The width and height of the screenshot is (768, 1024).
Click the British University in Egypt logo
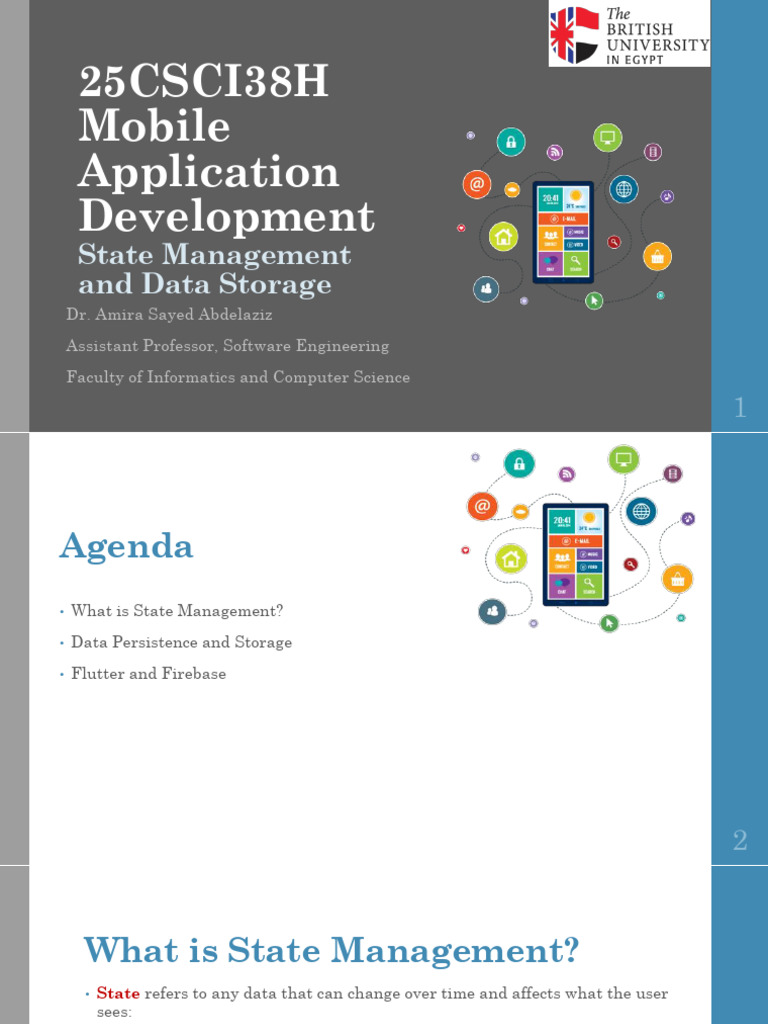tap(630, 33)
